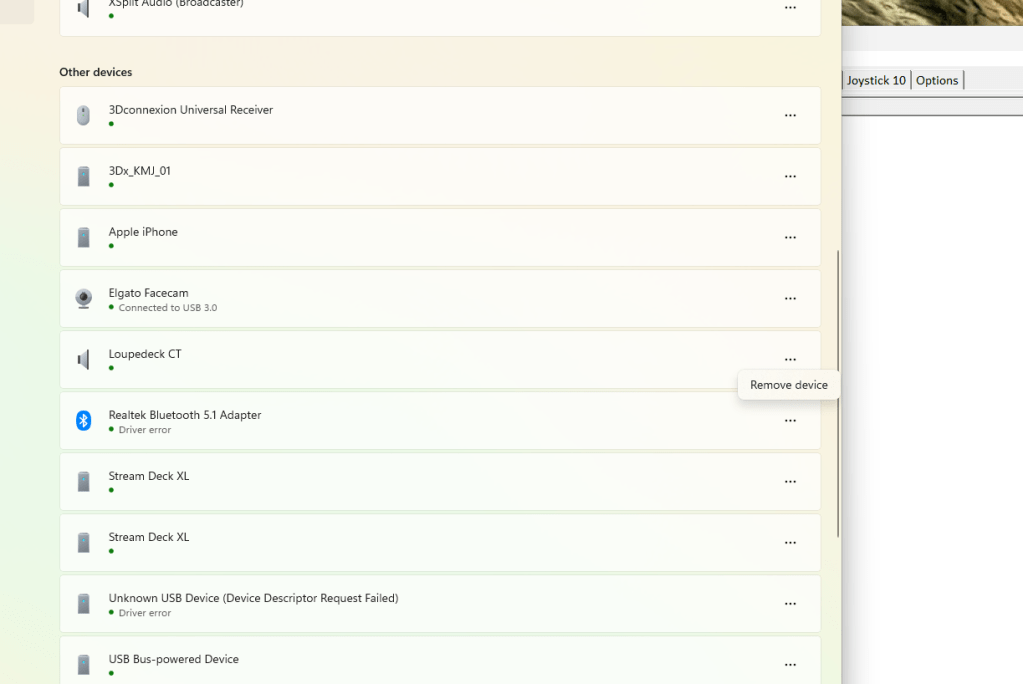
Task: Open more options for Realtek Bluetooth 5.1 Adapter
Action: click(790, 420)
